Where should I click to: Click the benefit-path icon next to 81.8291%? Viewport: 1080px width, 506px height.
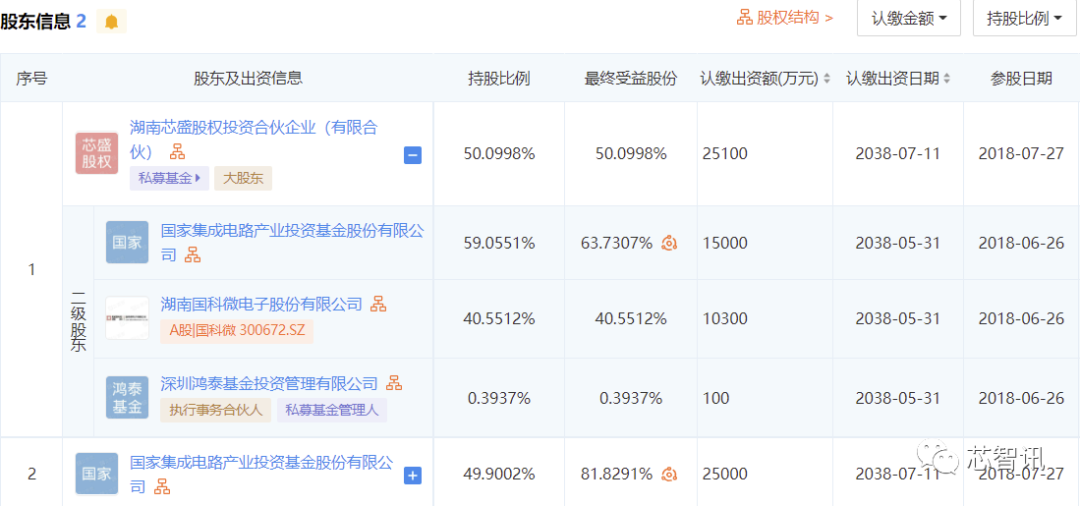668,474
